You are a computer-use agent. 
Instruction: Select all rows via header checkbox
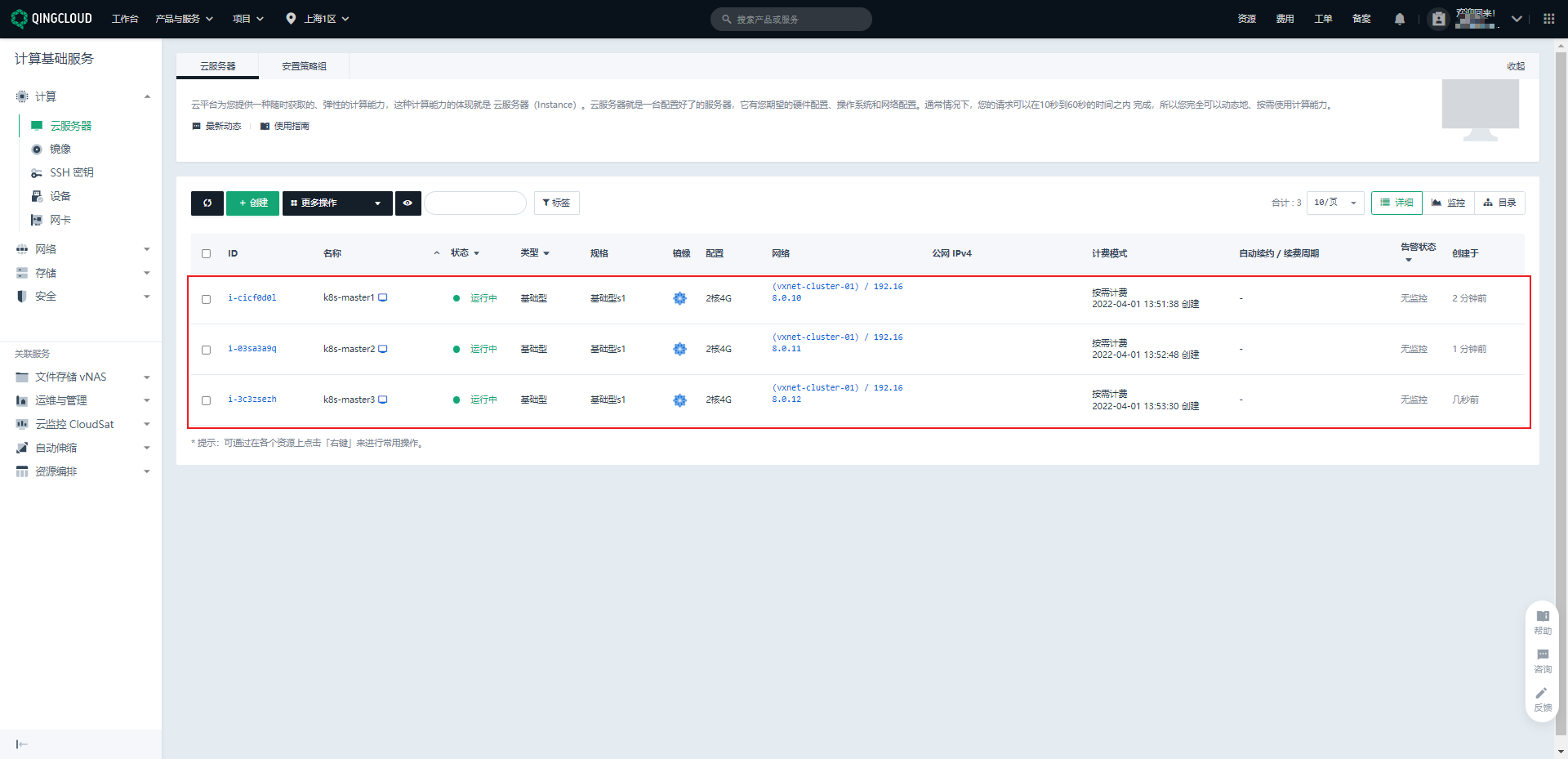[x=207, y=254]
